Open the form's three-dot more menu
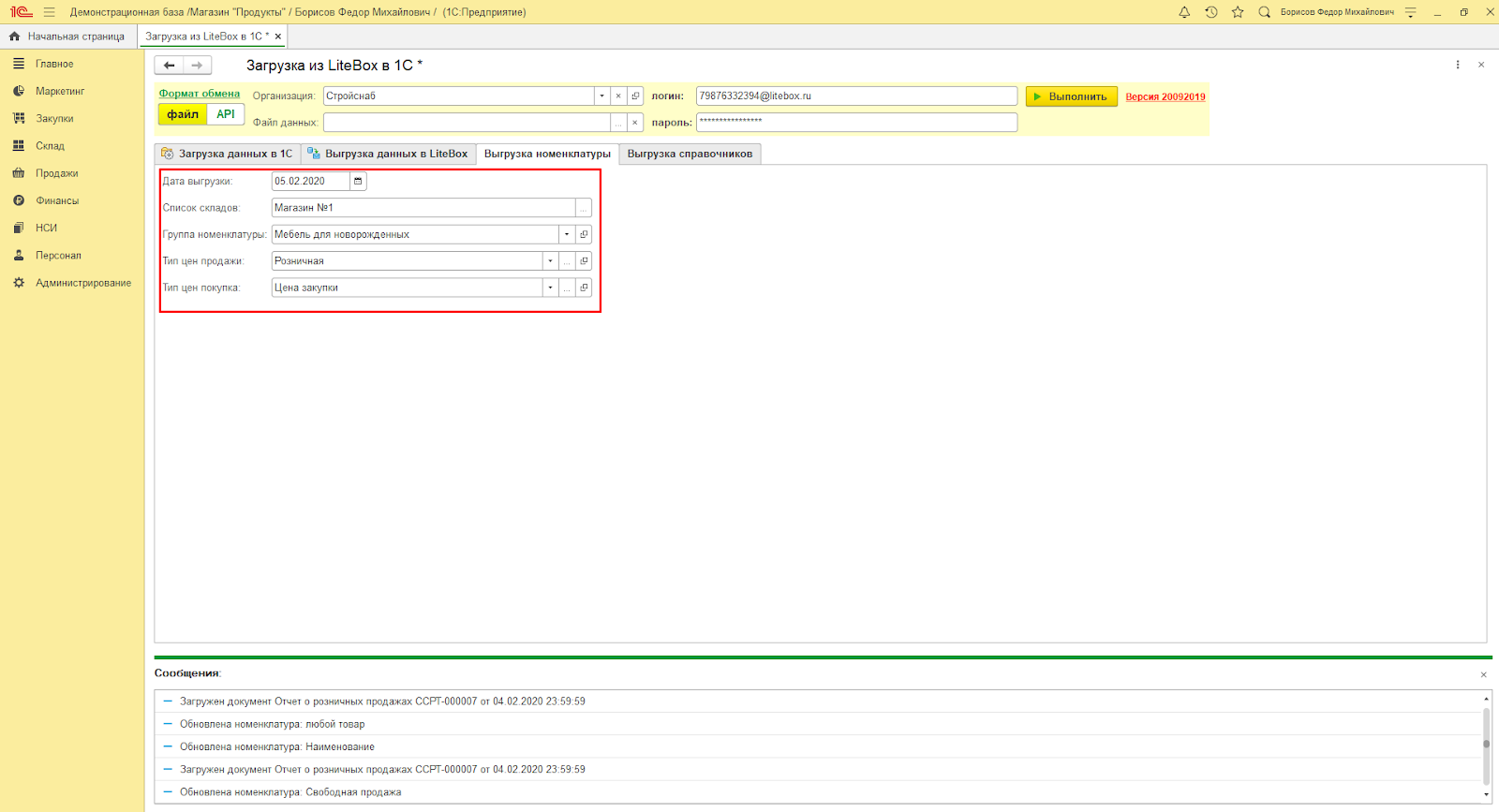This screenshot has height=812, width=1499. point(1458,65)
